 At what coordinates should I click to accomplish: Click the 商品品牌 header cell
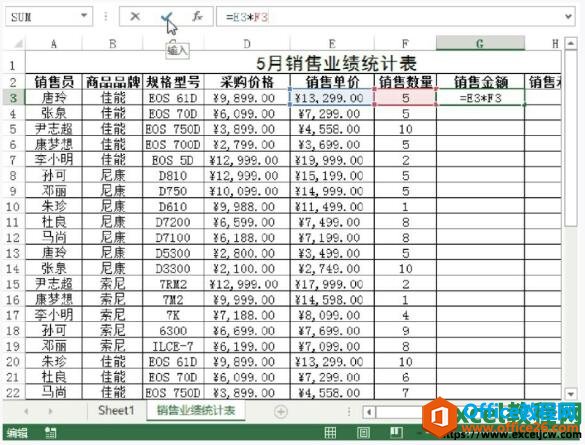click(x=112, y=82)
